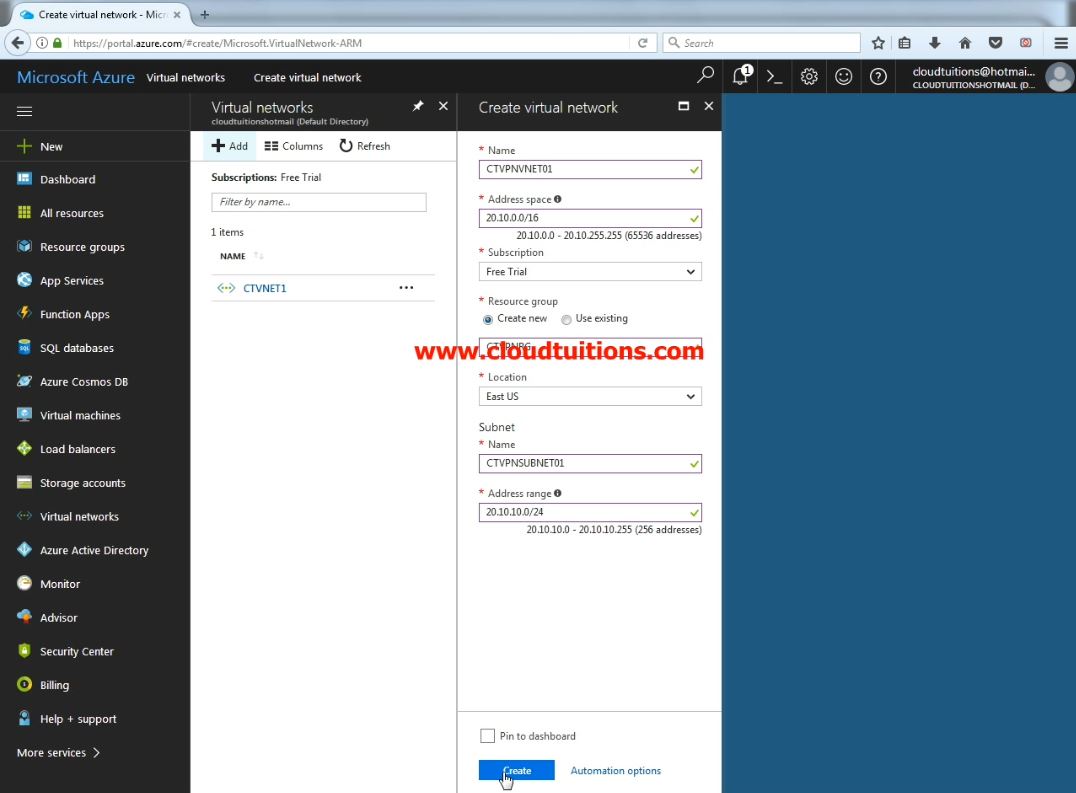Click the 20.10.10.0/24 address range field
The width and height of the screenshot is (1076, 793).
[590, 512]
